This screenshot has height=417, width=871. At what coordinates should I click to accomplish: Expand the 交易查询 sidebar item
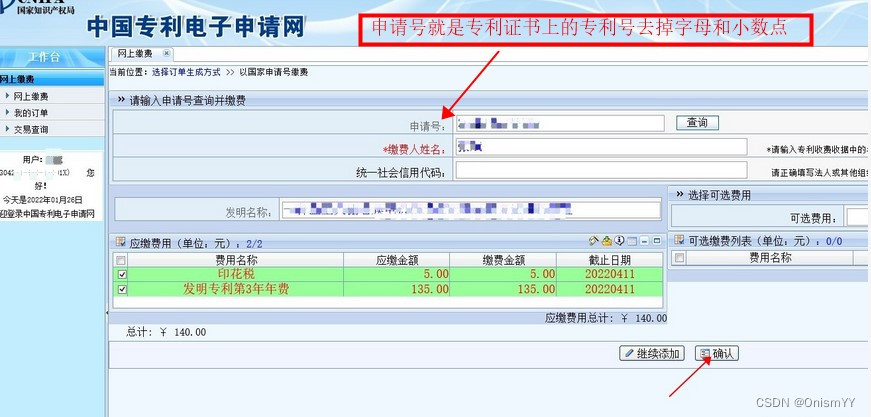[8, 129]
